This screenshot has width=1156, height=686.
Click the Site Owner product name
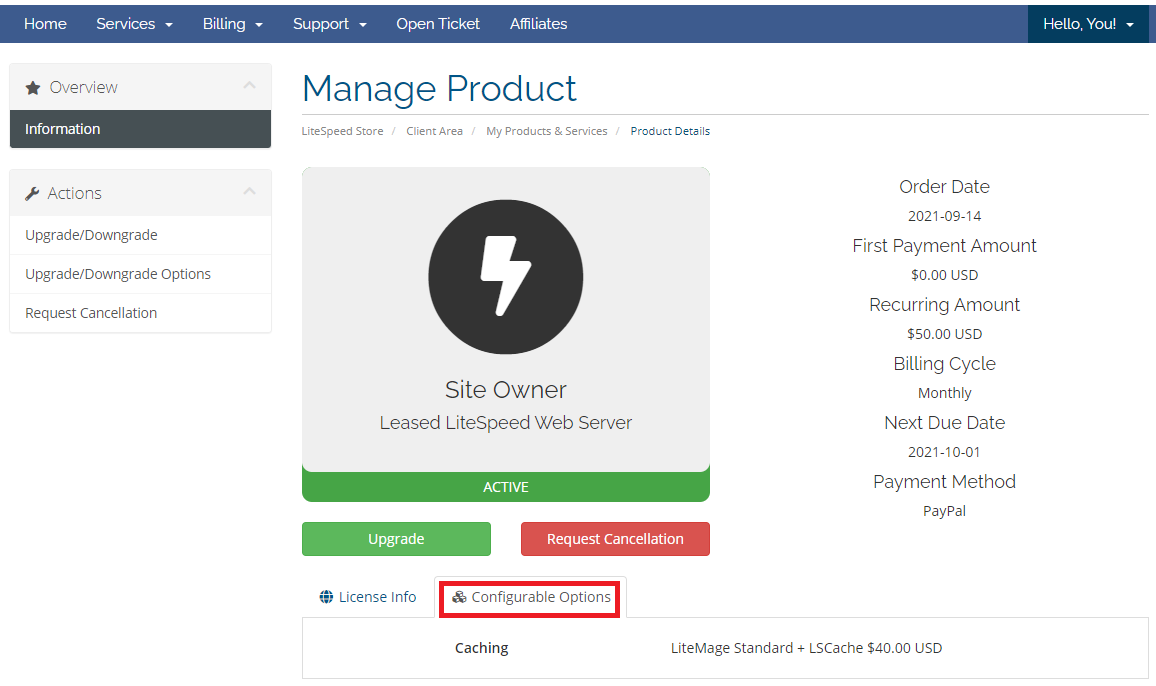click(x=506, y=389)
